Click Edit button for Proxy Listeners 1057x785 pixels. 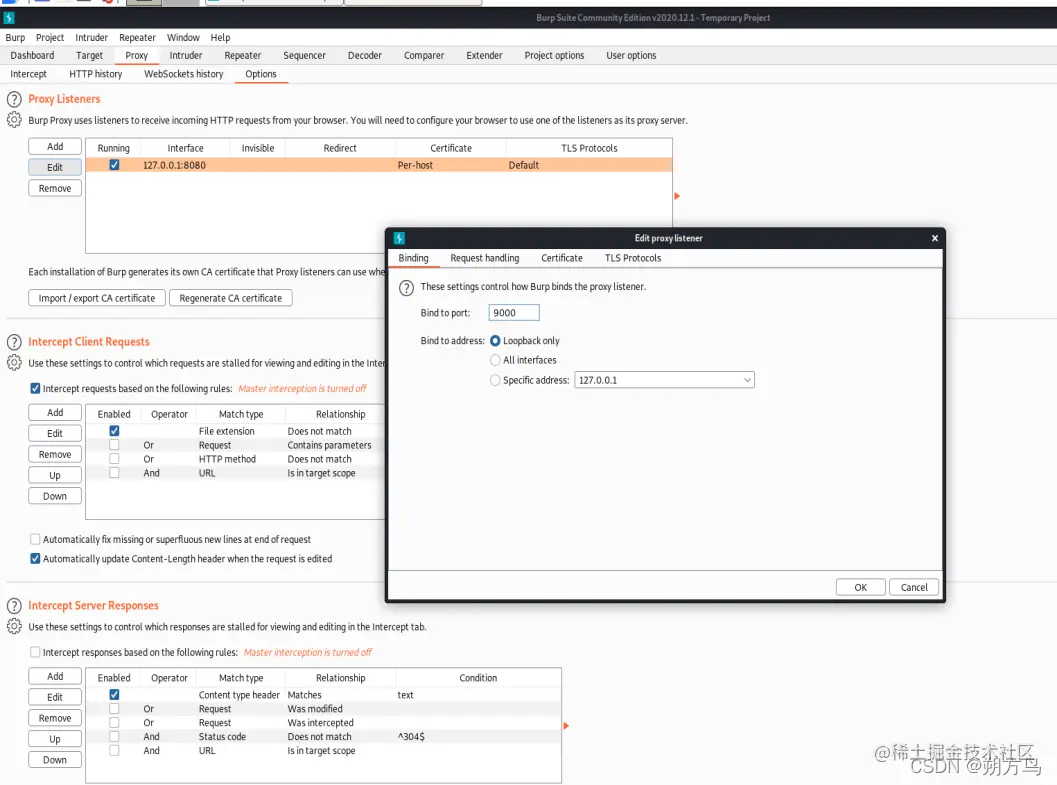[55, 167]
